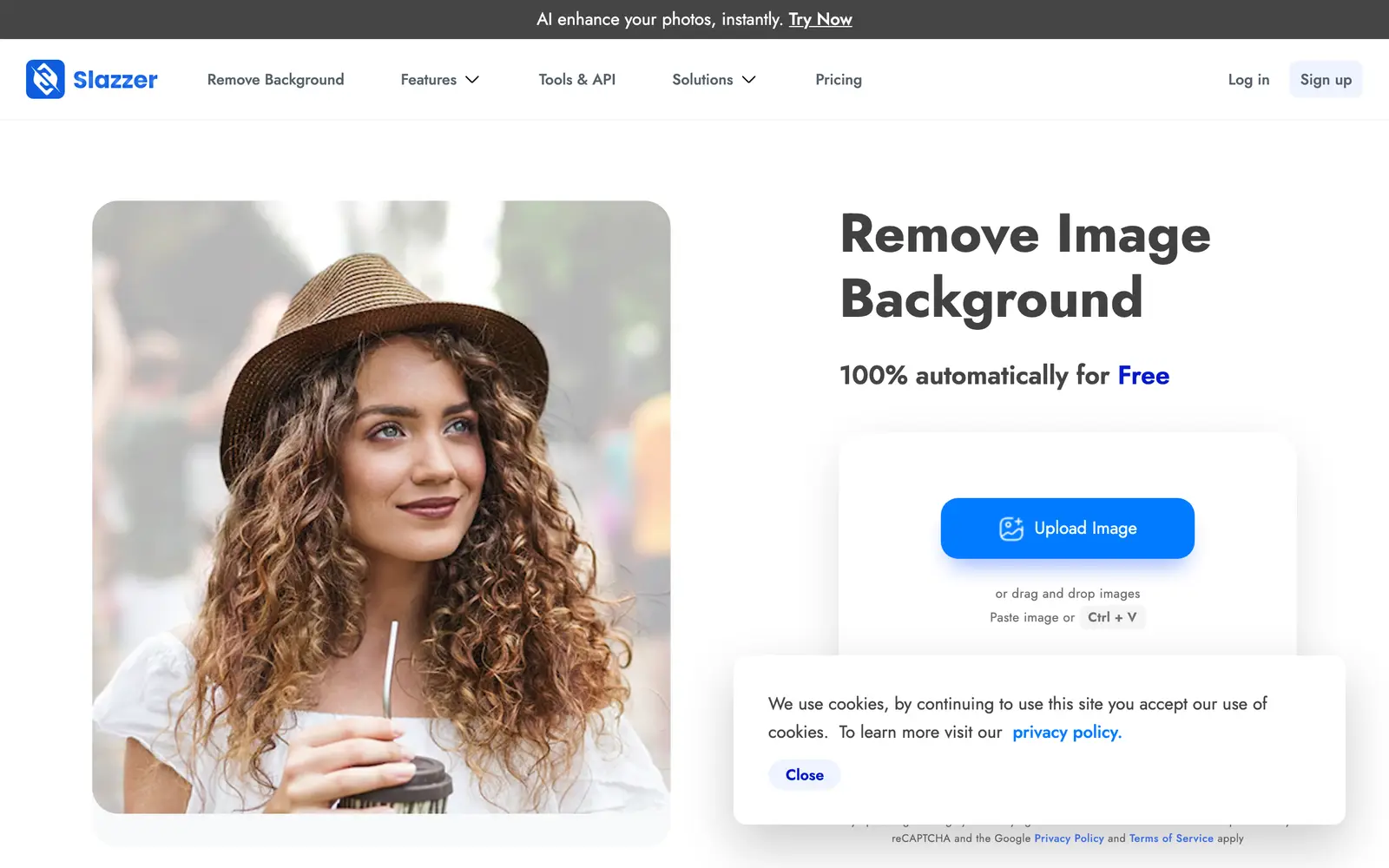Click the Sign up button
This screenshot has height=868, width=1389.
click(x=1326, y=80)
